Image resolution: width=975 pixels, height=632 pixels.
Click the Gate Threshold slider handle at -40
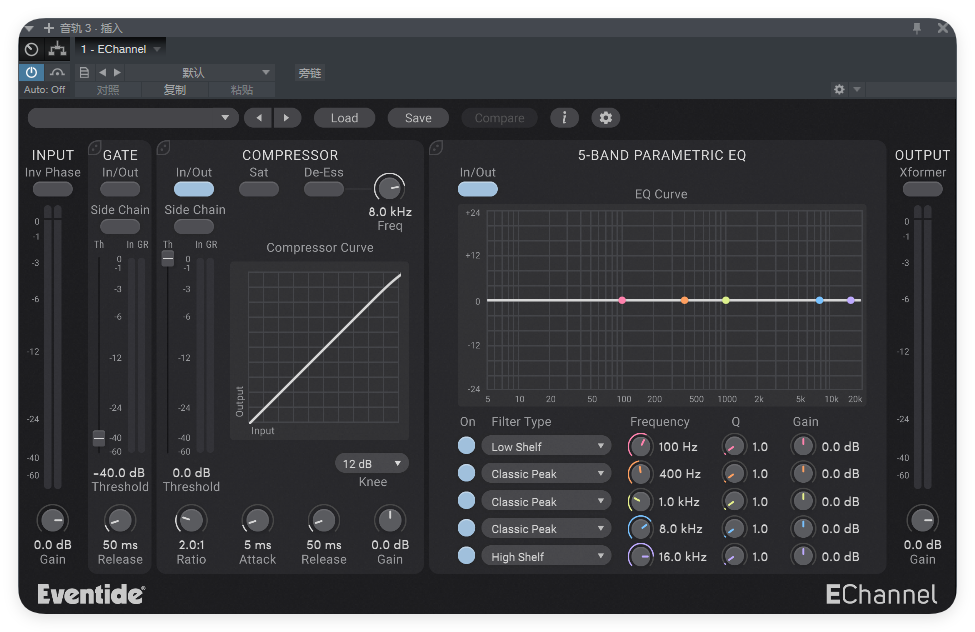pos(99,438)
